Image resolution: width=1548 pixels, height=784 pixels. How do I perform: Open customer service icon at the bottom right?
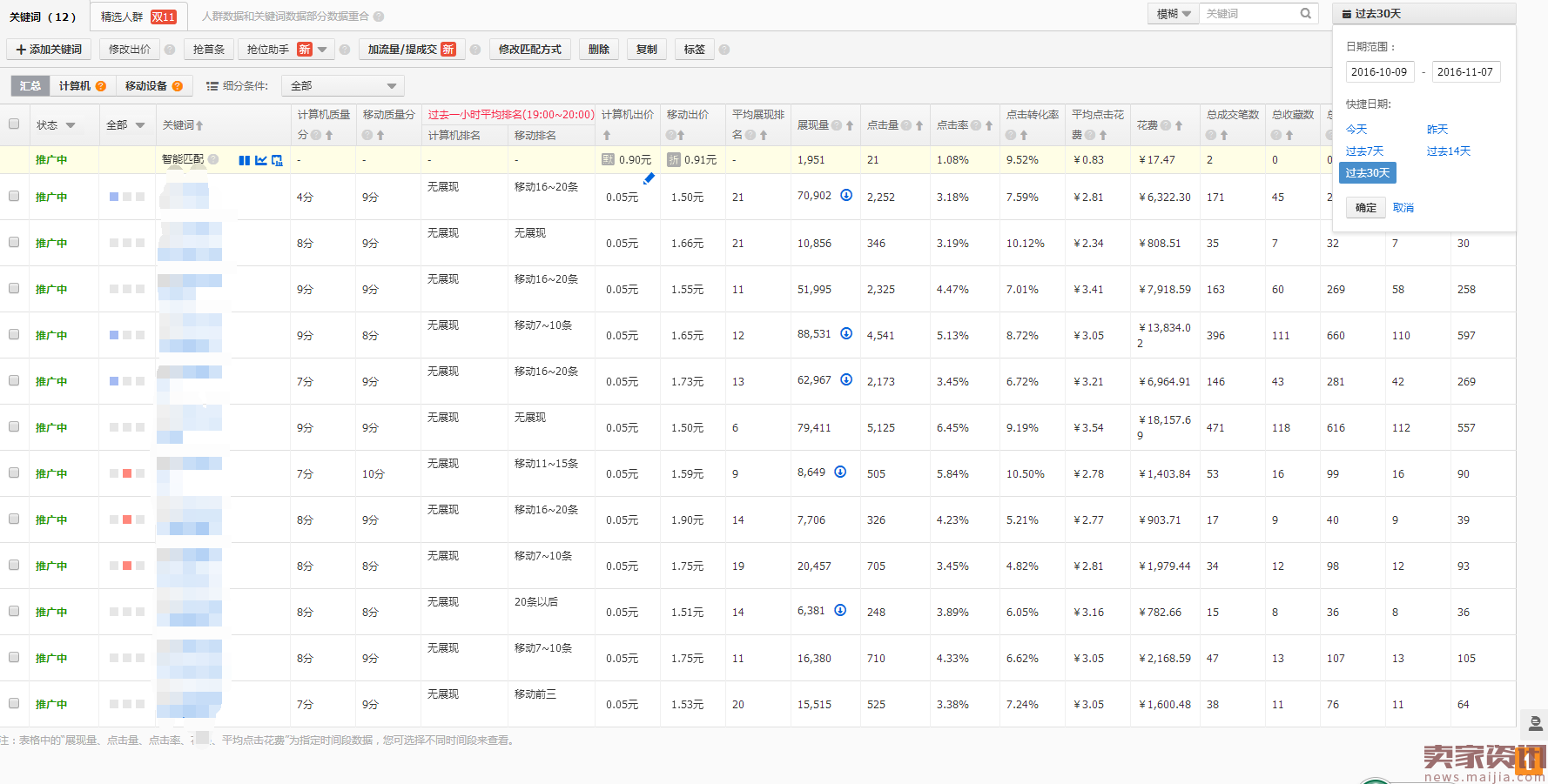1535,723
